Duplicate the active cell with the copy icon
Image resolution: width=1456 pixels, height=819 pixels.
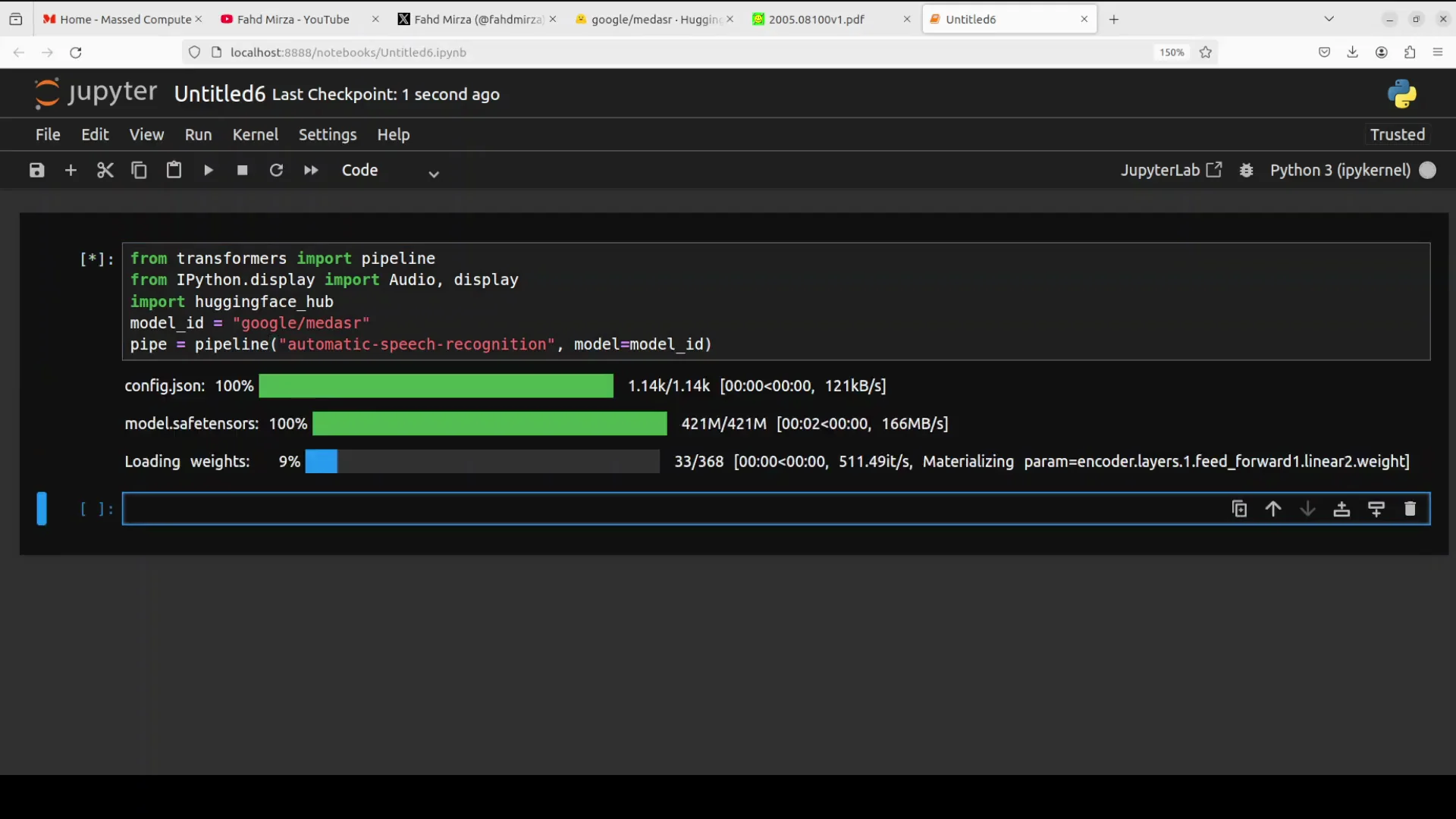(1239, 509)
